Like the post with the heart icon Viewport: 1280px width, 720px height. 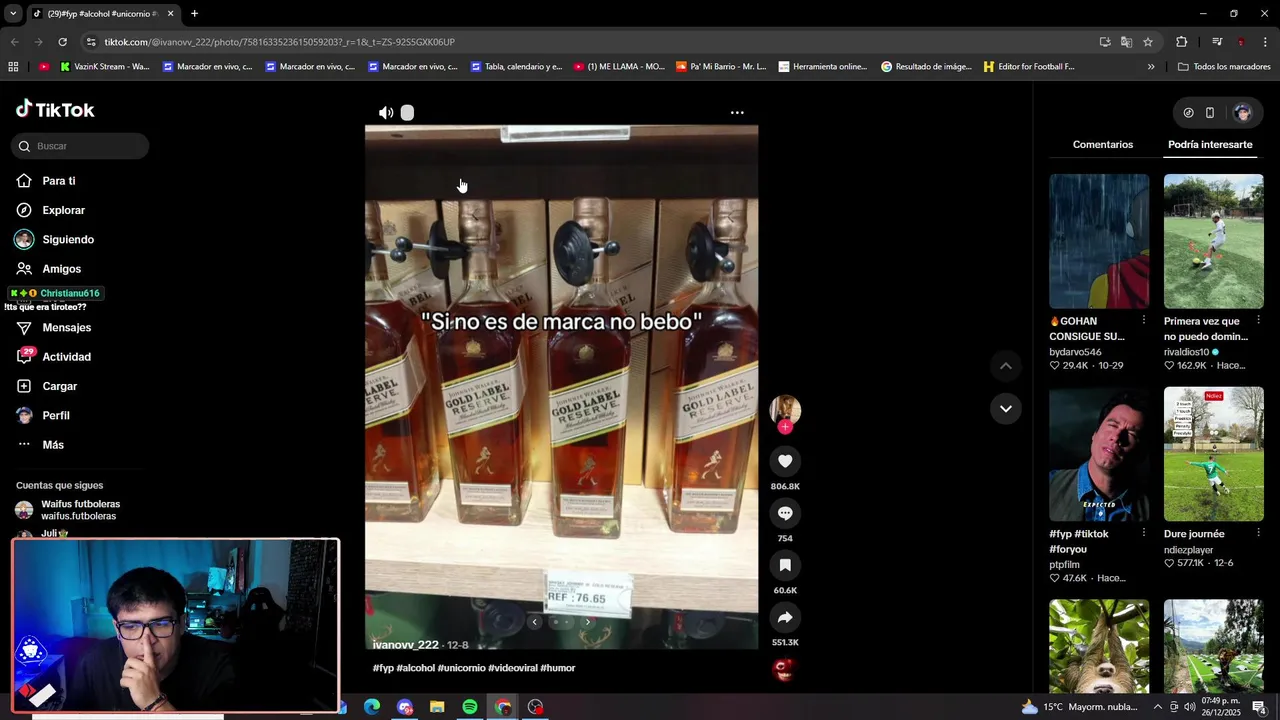tap(785, 461)
